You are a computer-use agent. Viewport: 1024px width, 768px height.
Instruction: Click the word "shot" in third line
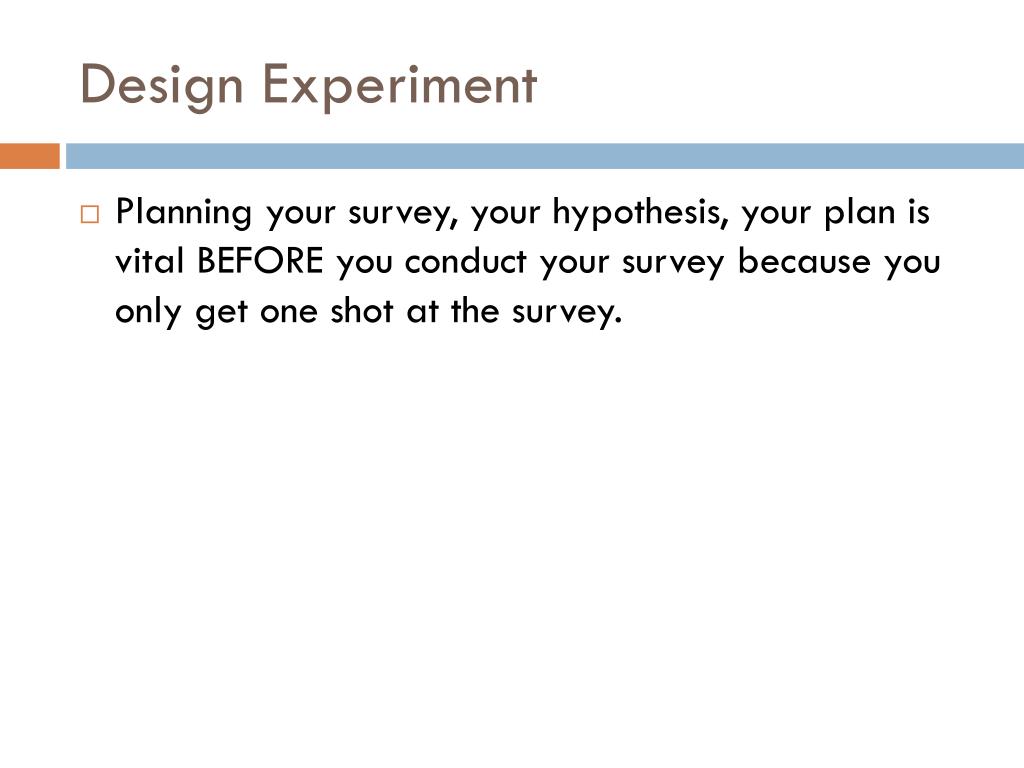pyautogui.click(x=361, y=311)
